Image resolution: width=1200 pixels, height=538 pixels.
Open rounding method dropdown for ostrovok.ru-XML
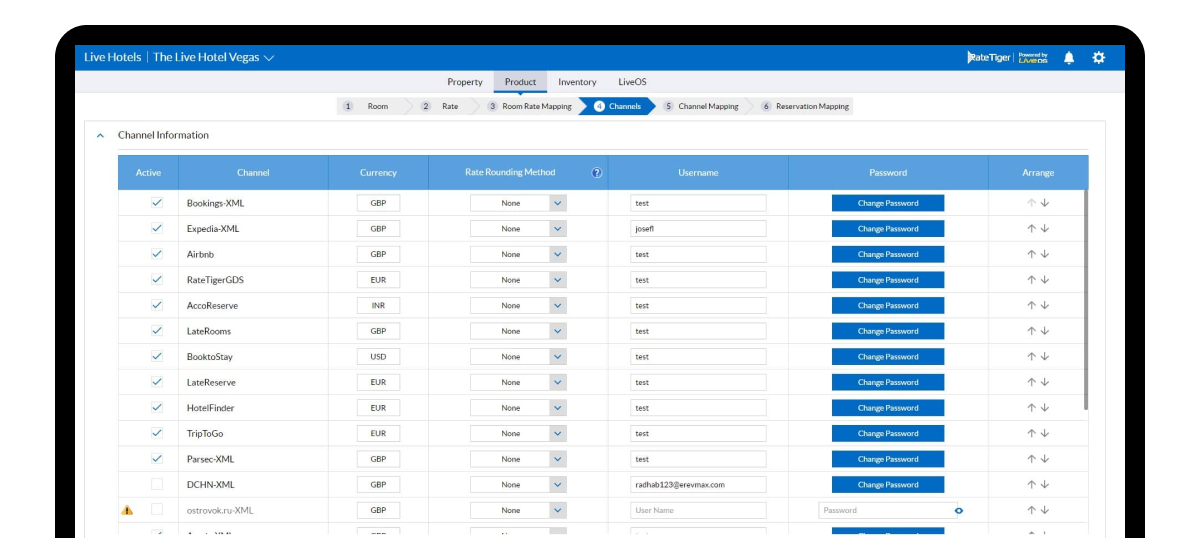pos(558,510)
